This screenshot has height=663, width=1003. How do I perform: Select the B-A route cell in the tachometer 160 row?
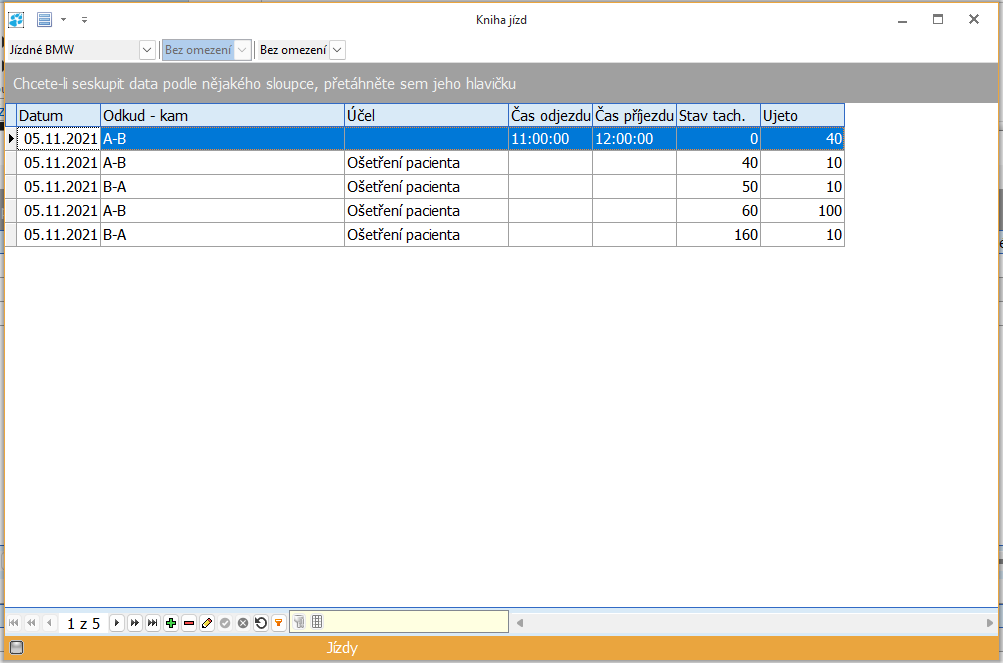[x=223, y=235]
